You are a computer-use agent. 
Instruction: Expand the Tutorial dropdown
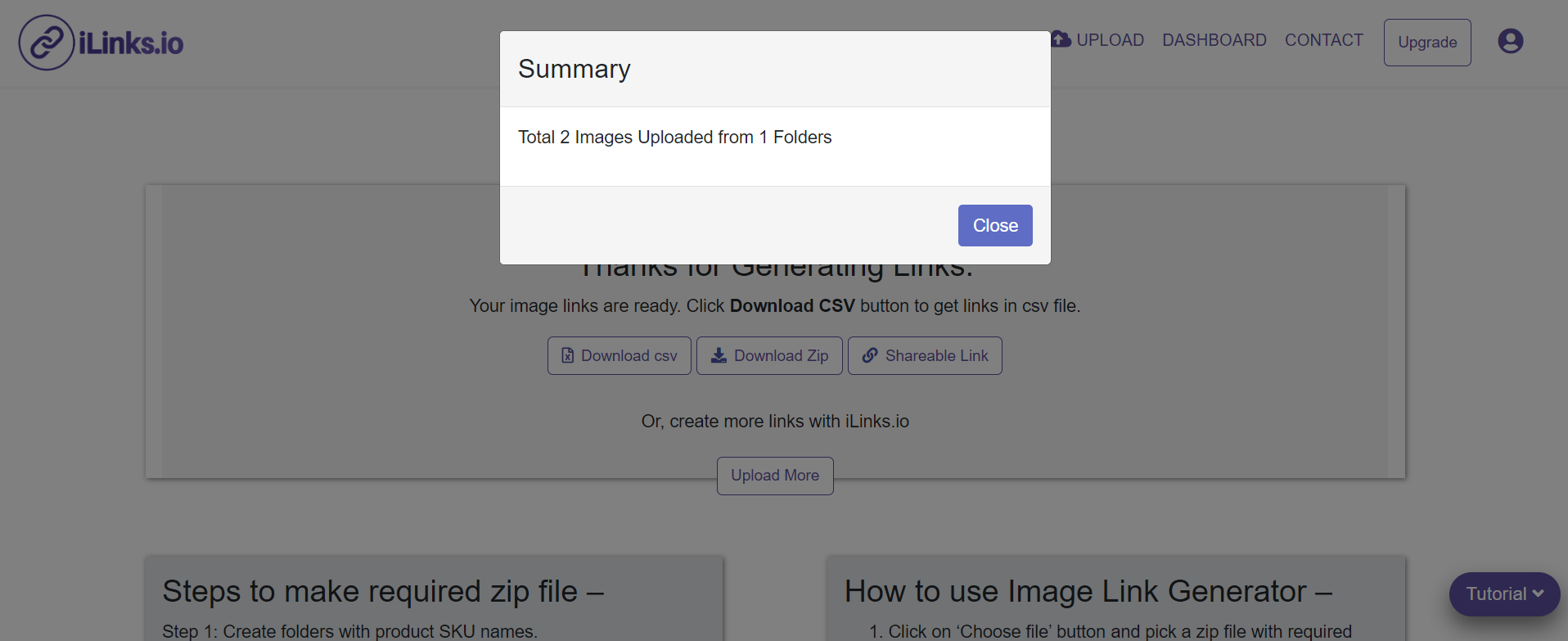tap(1504, 594)
